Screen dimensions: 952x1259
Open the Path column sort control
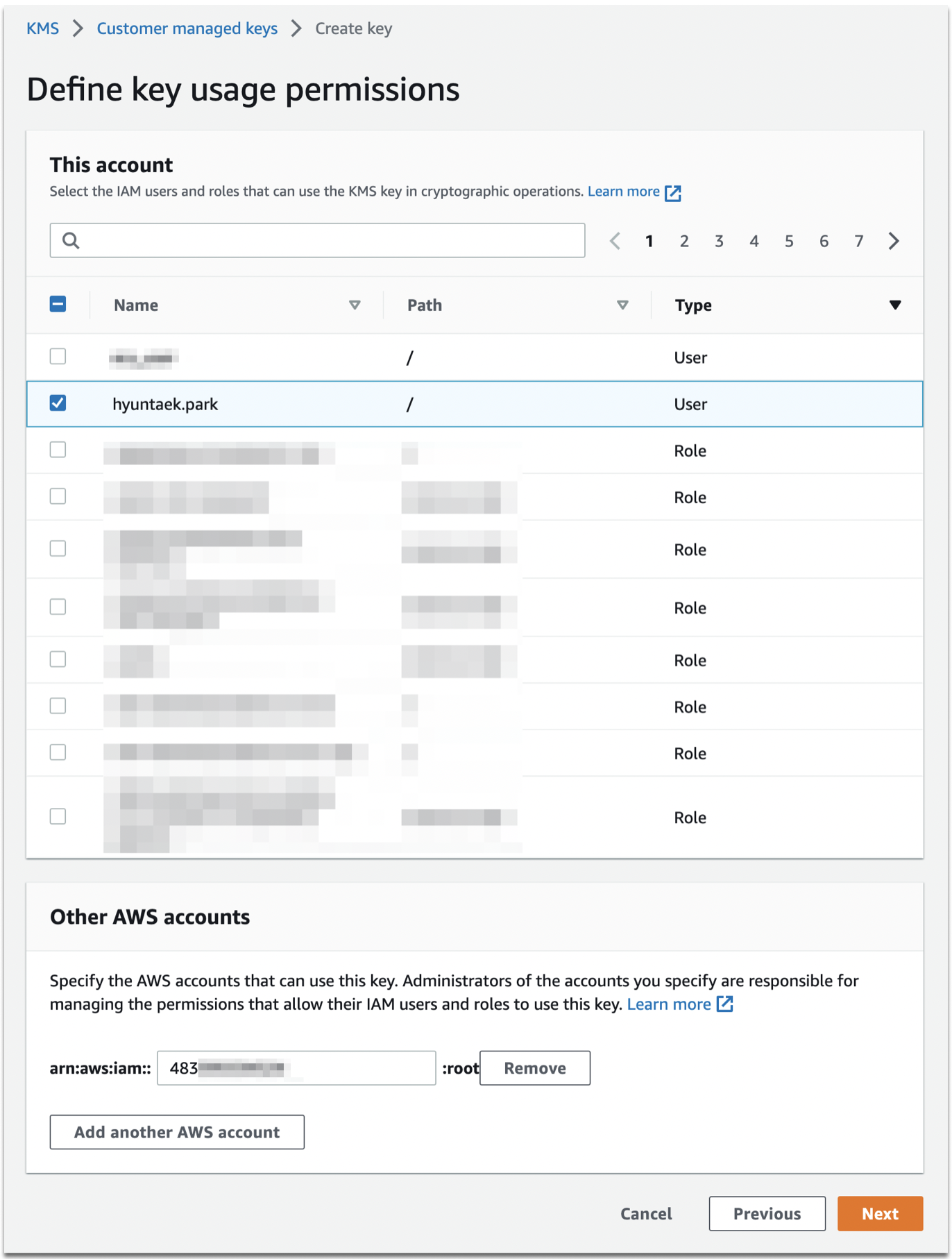(623, 305)
